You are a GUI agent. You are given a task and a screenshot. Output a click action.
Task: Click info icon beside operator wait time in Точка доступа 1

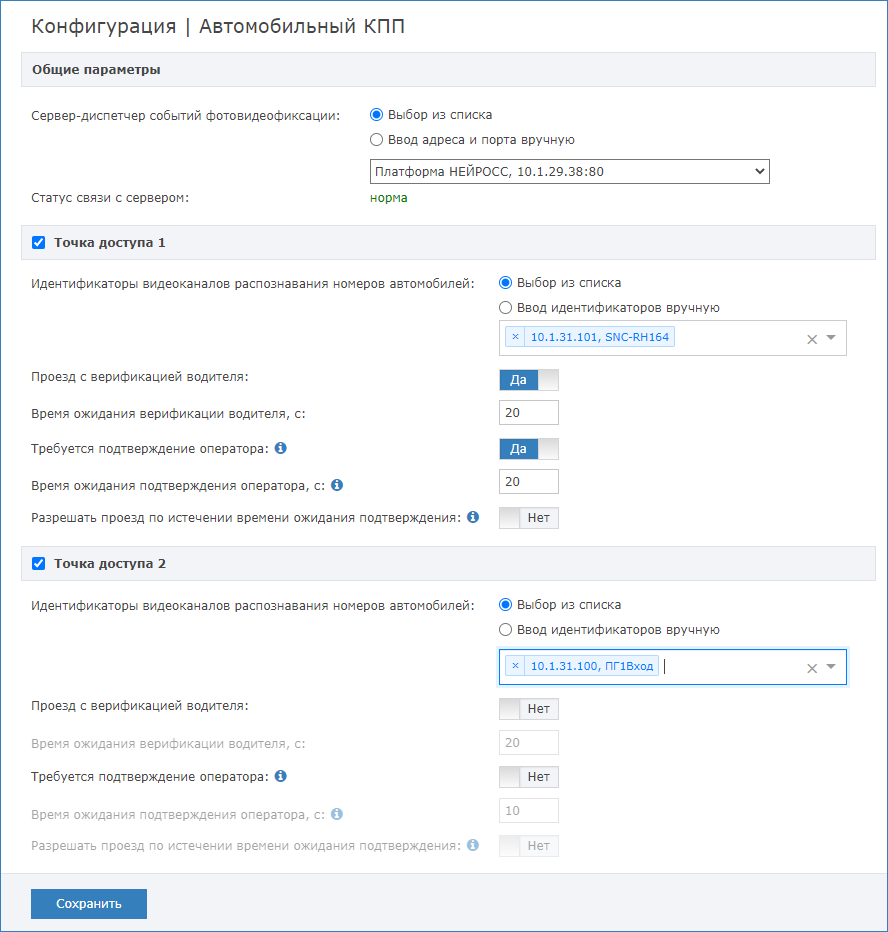click(337, 485)
